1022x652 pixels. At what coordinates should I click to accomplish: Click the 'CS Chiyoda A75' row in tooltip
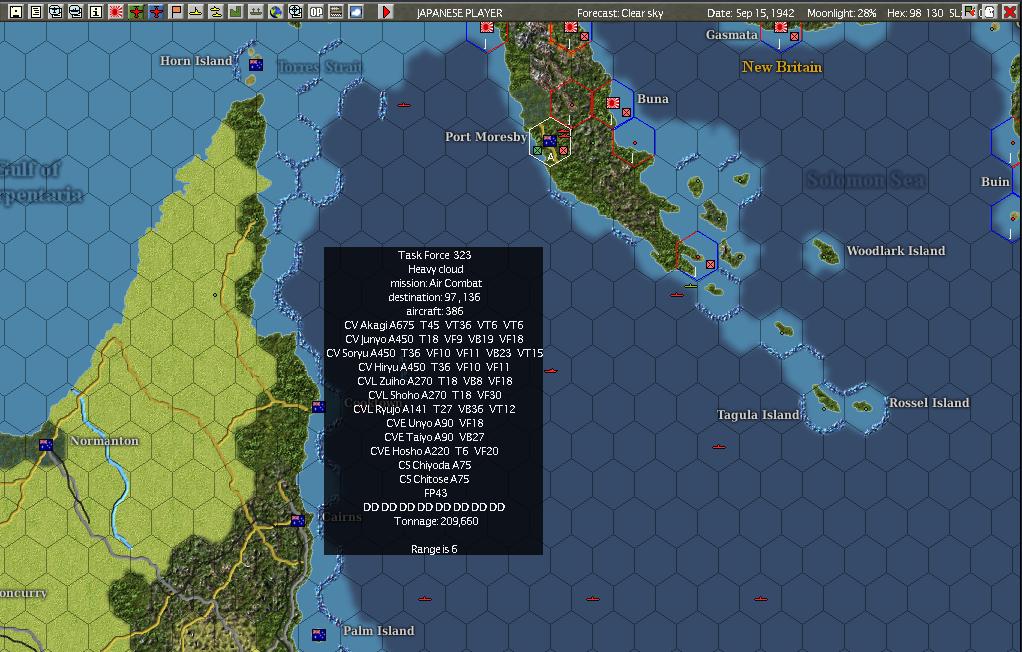click(434, 465)
